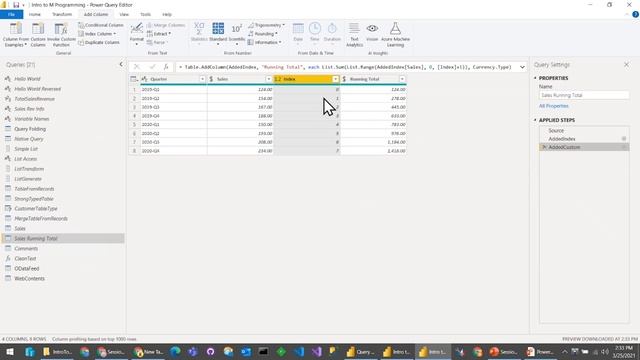
Task: Click the Merge Columns button
Action: pos(166,25)
